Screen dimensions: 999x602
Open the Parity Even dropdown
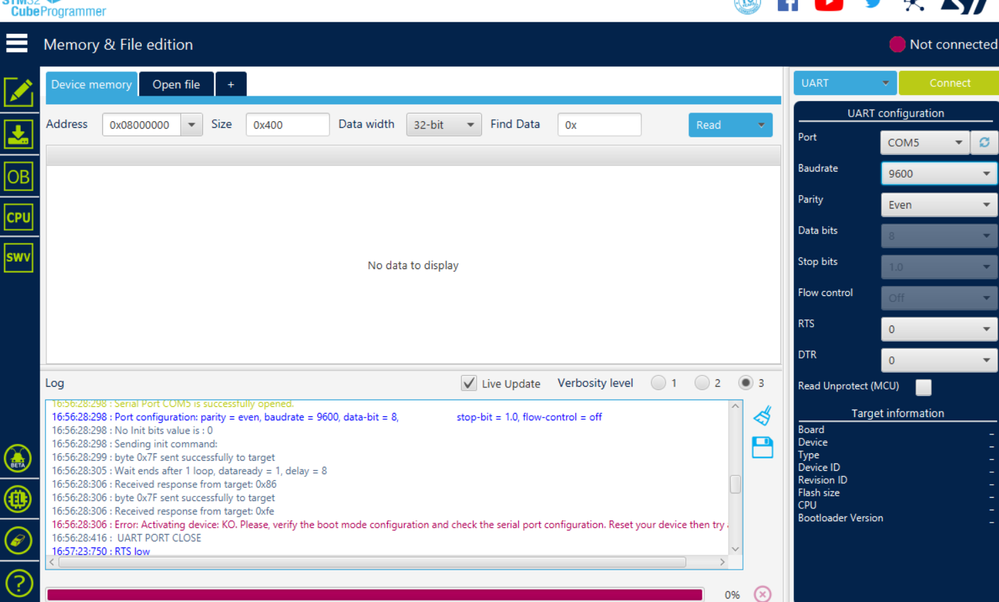click(939, 204)
